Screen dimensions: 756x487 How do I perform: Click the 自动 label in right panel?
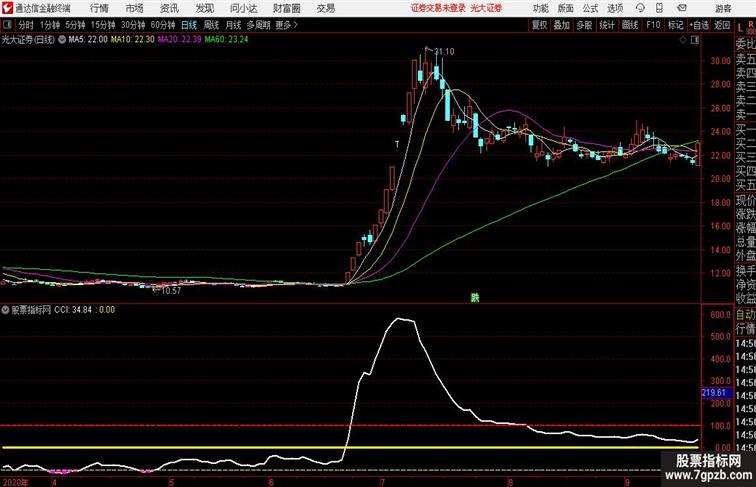click(x=745, y=315)
